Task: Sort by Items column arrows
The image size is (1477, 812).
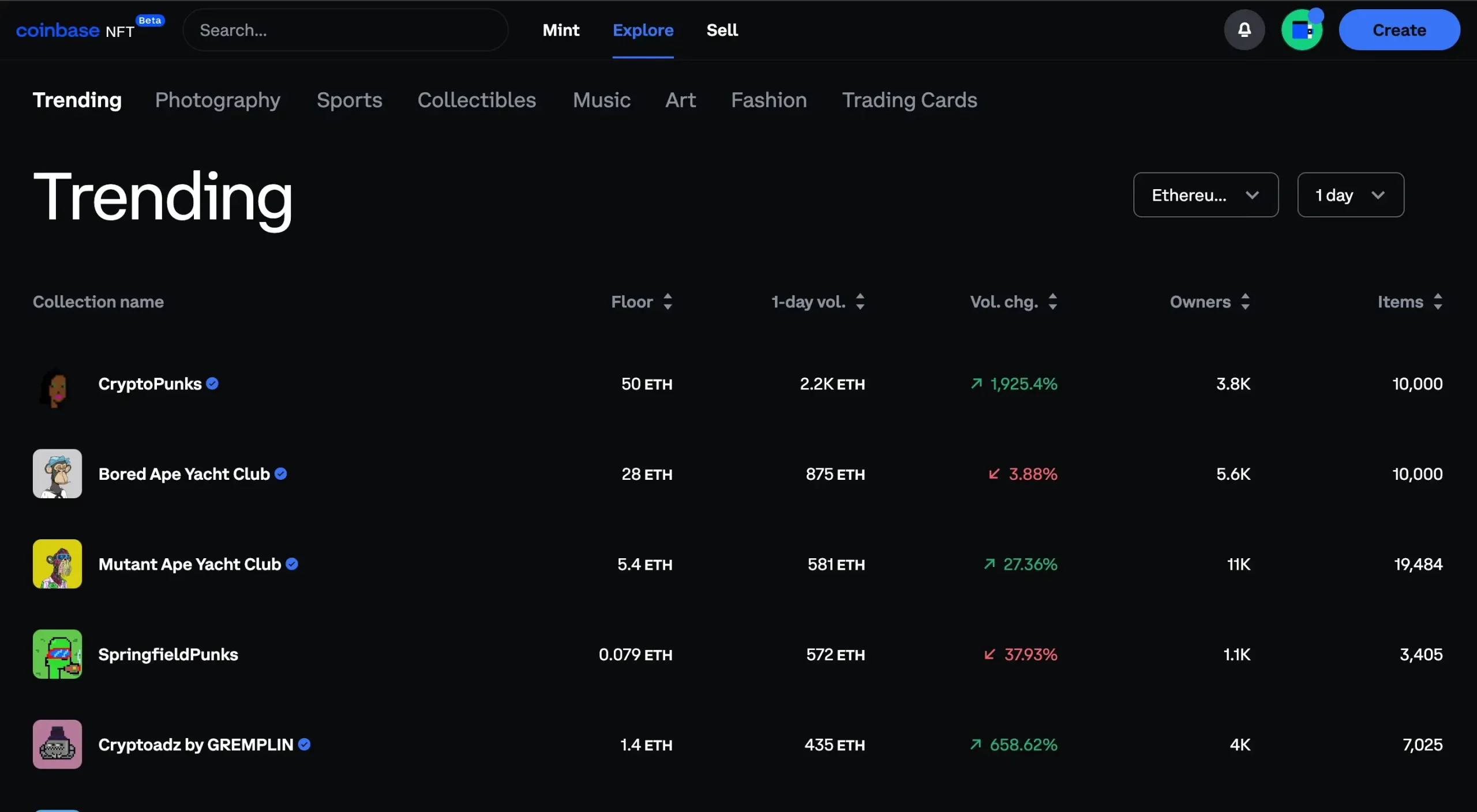Action: pos(1438,302)
